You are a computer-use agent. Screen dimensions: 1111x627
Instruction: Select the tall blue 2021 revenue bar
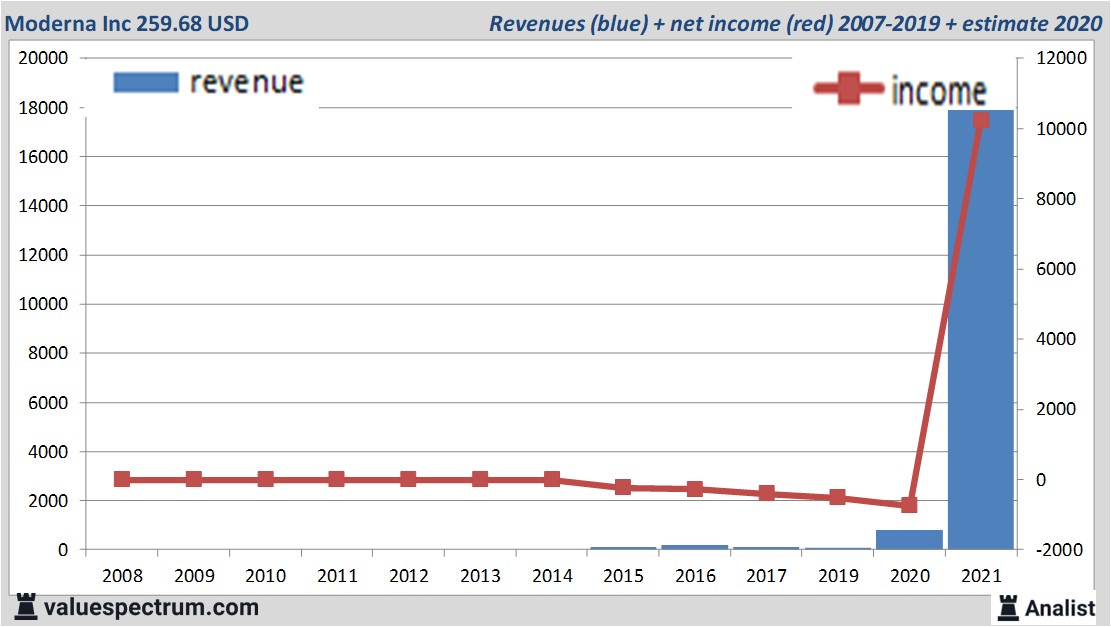981,329
